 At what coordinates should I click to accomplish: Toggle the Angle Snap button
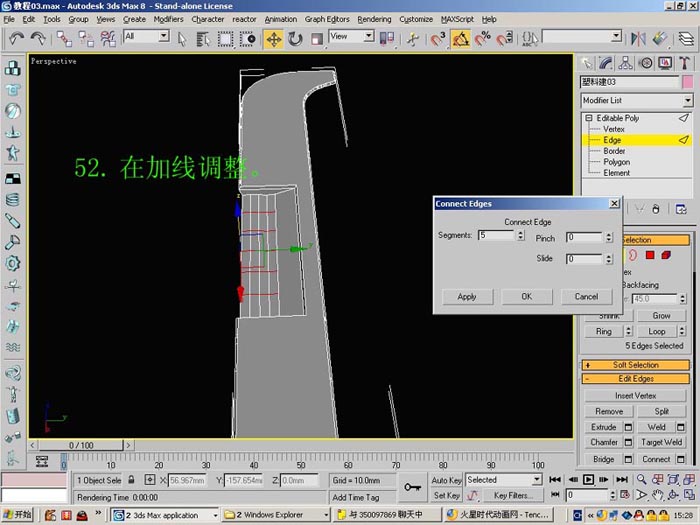[x=461, y=39]
